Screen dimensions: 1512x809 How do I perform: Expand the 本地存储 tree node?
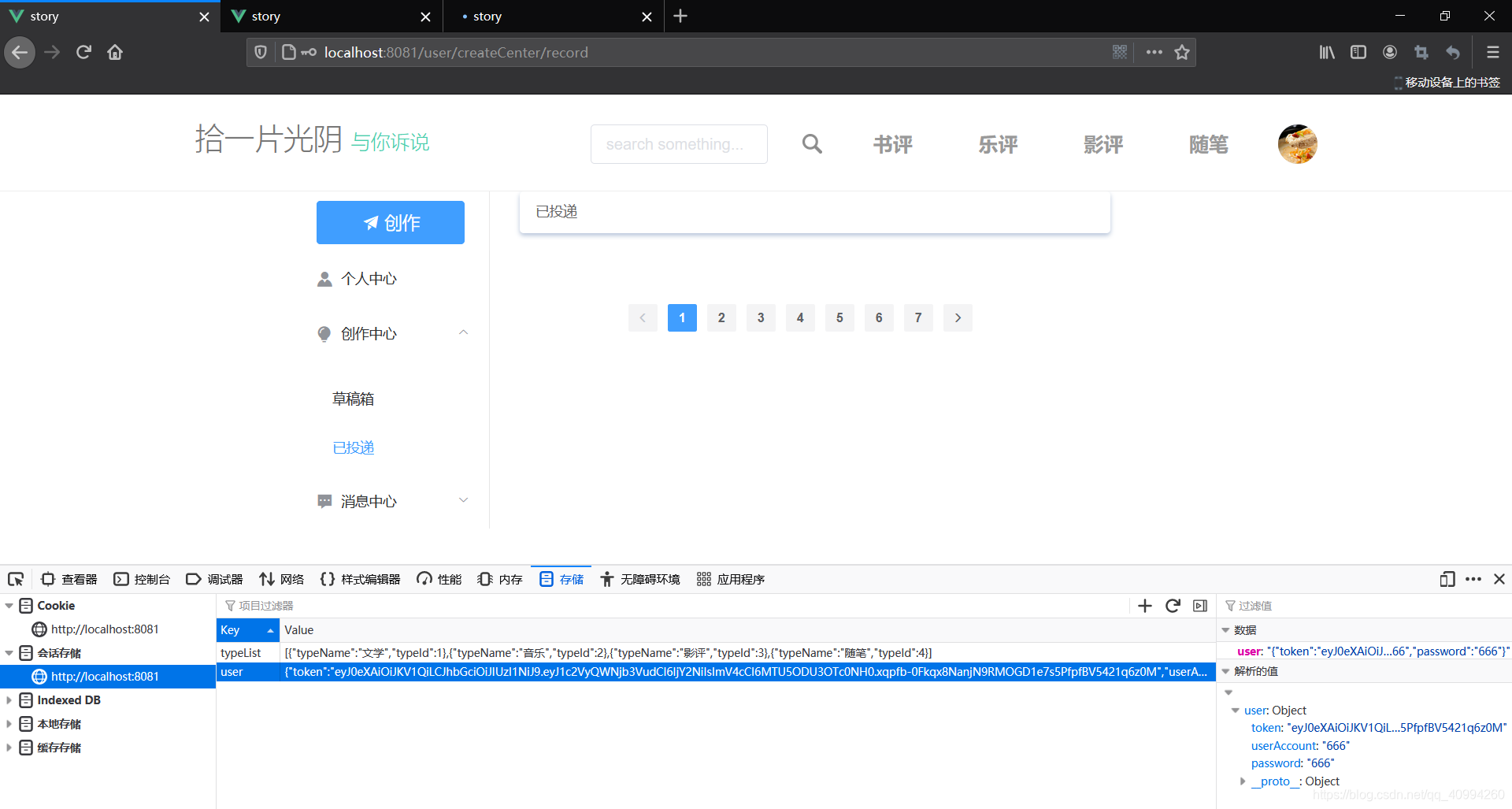pos(9,724)
